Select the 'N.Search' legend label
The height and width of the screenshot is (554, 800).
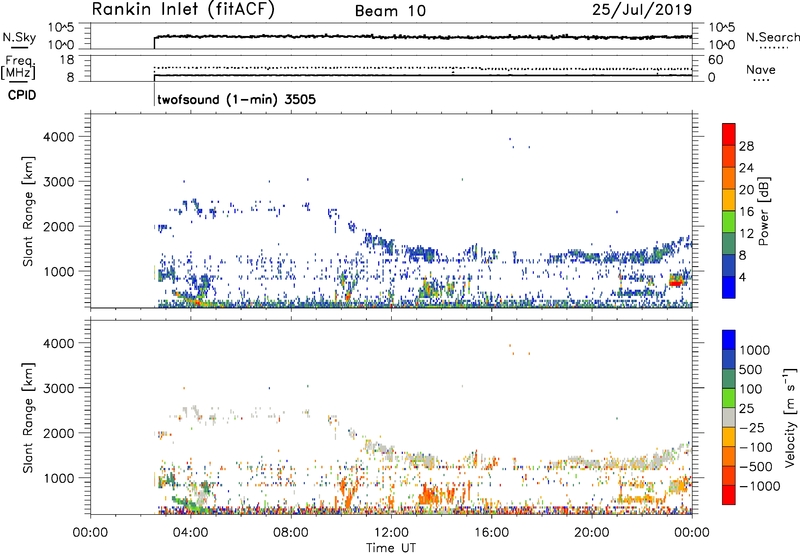[x=772, y=37]
